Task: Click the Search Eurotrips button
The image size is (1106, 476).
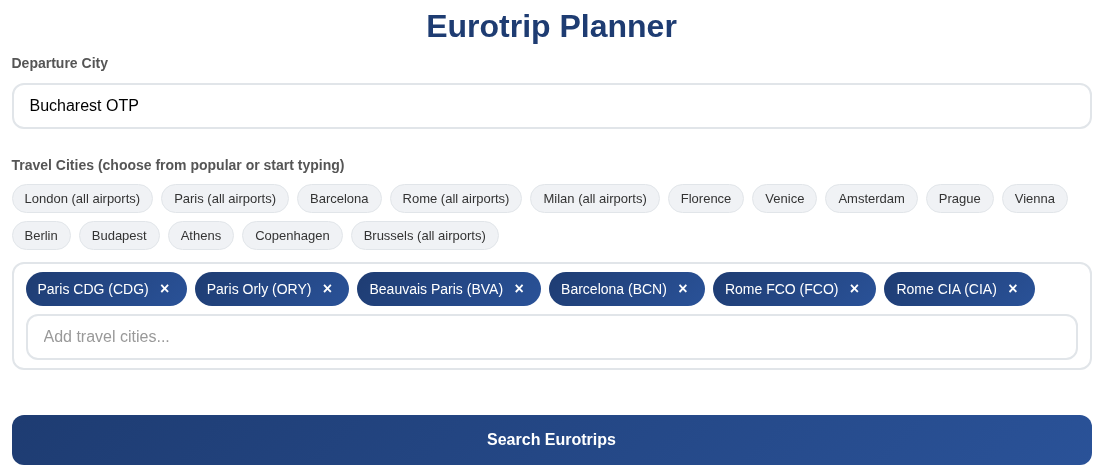Action: click(551, 440)
